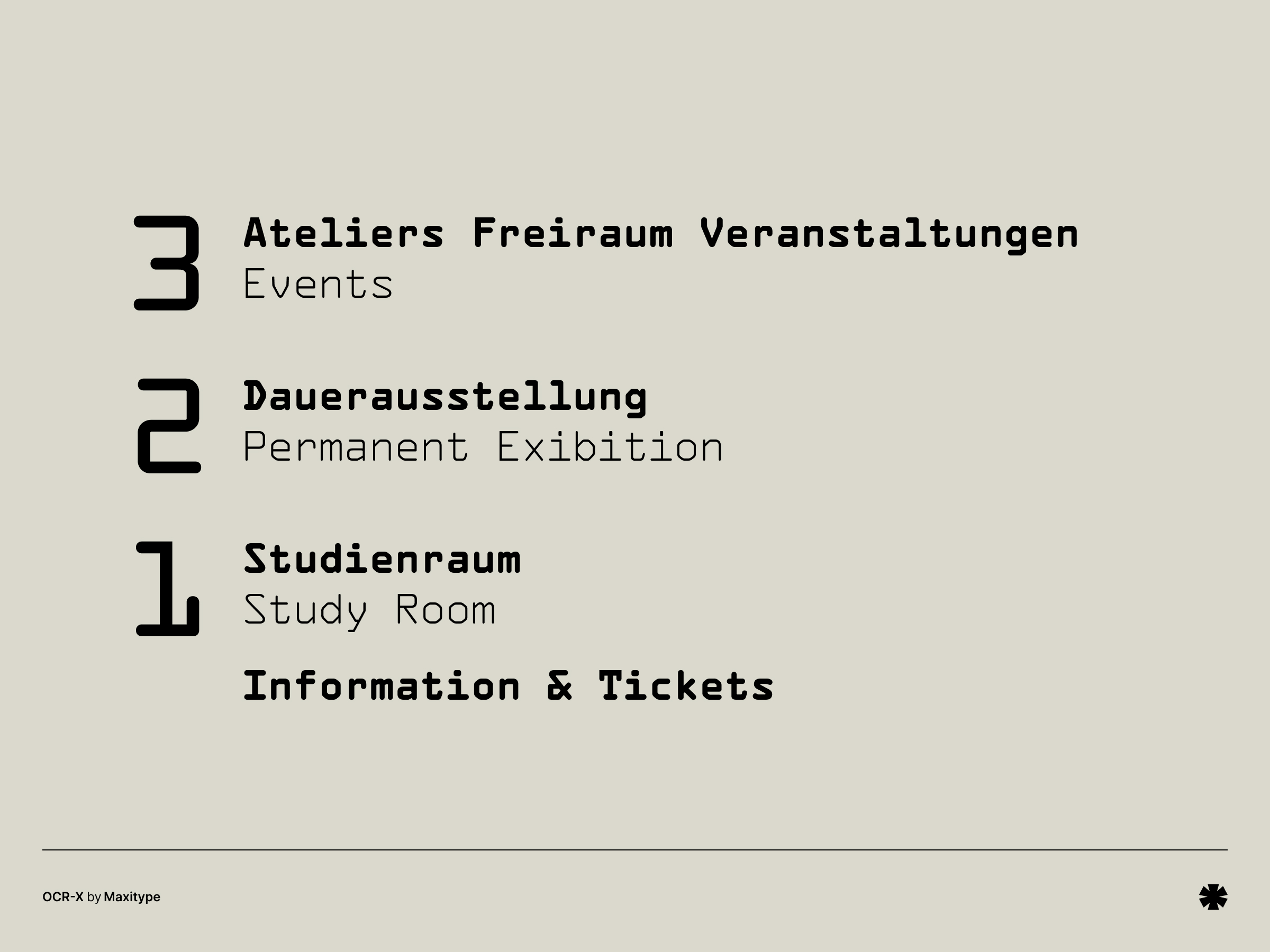The width and height of the screenshot is (1270, 952).
Task: Click the large floor numeral 1
Action: (168, 589)
